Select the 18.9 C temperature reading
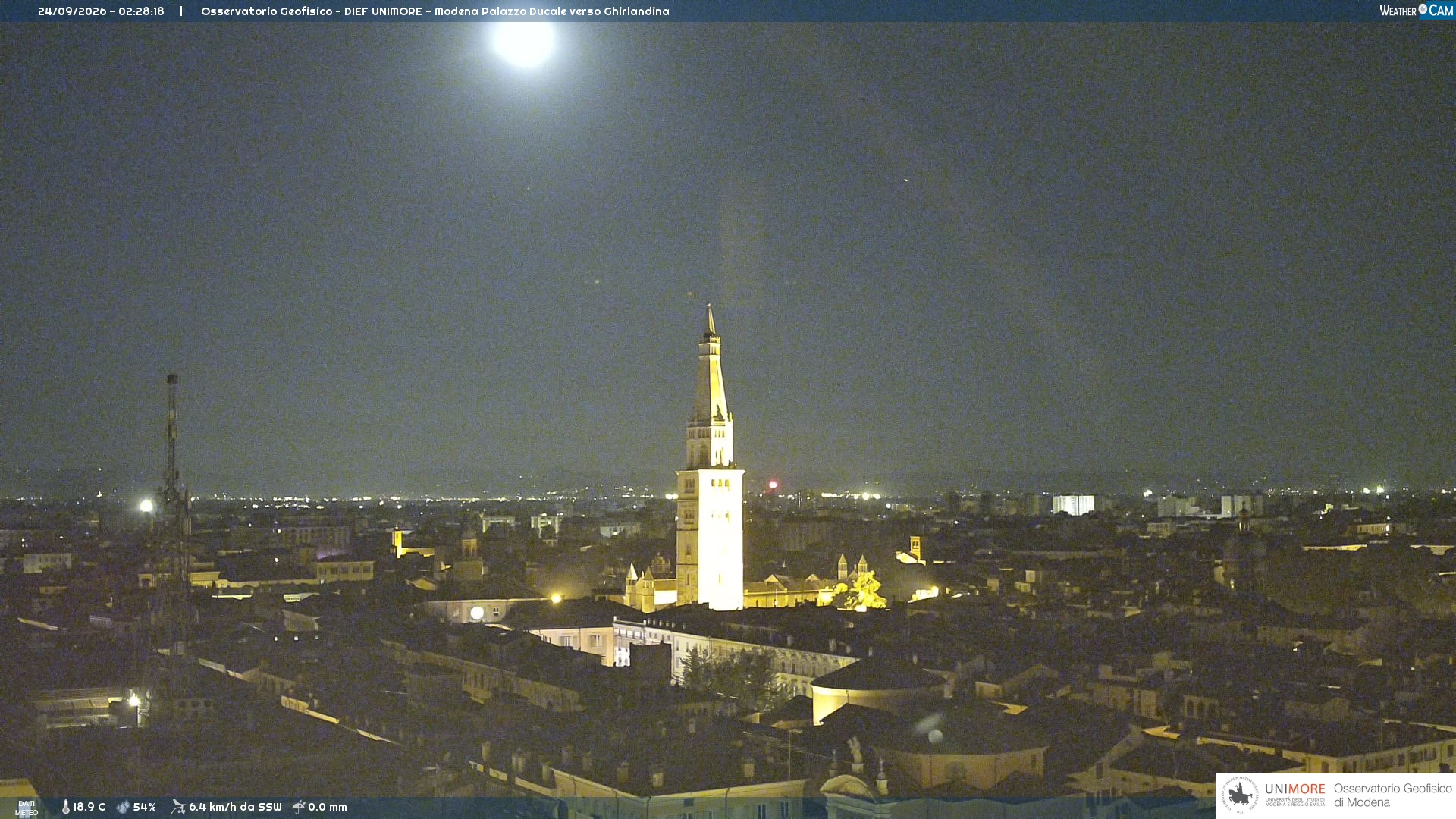The image size is (1456, 819). 89,807
